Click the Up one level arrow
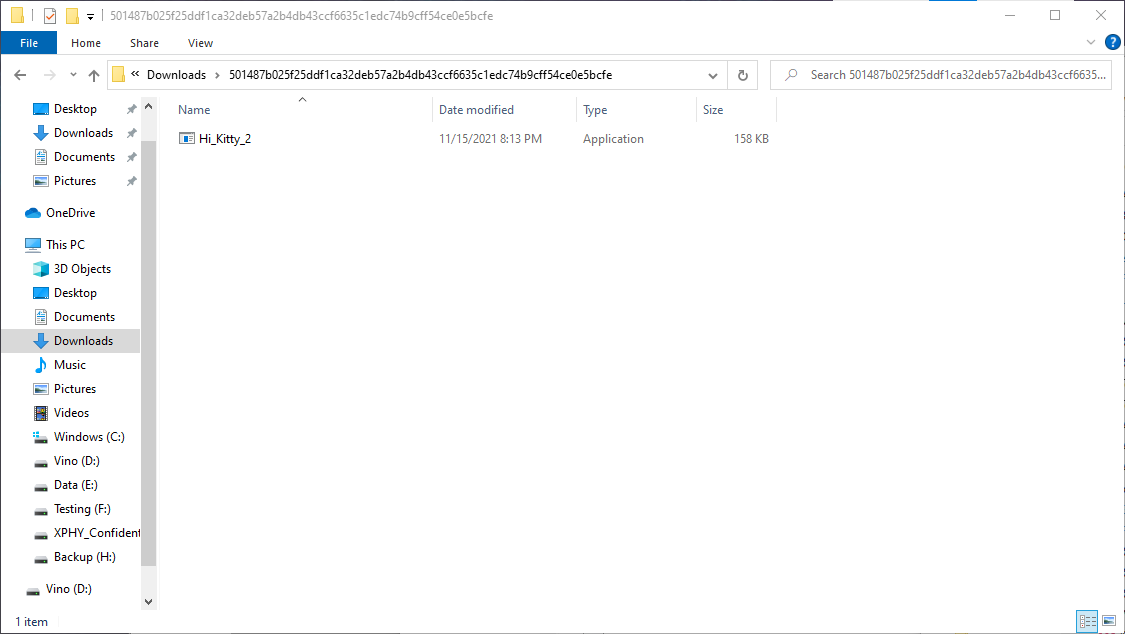The image size is (1125, 634). (94, 75)
